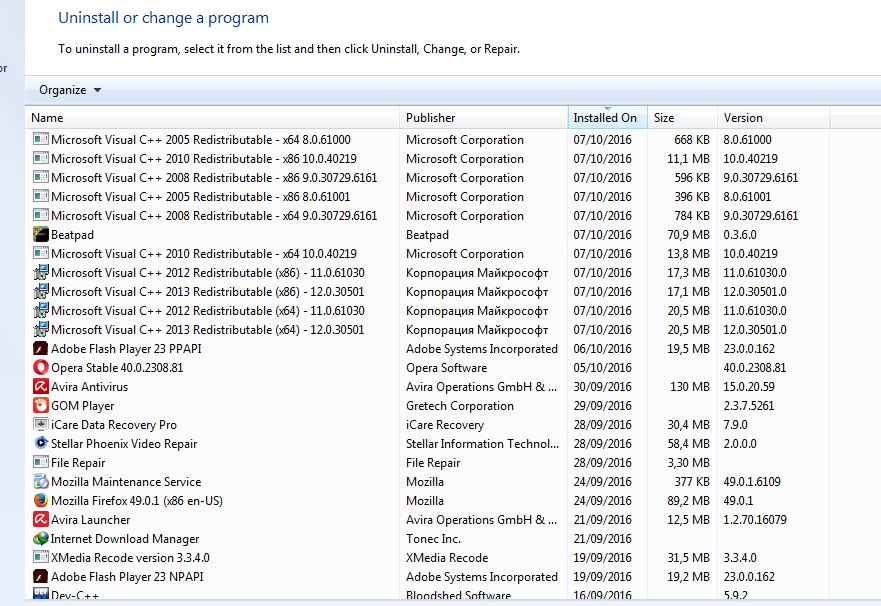Click the 30/09/2016 install date

click(602, 387)
